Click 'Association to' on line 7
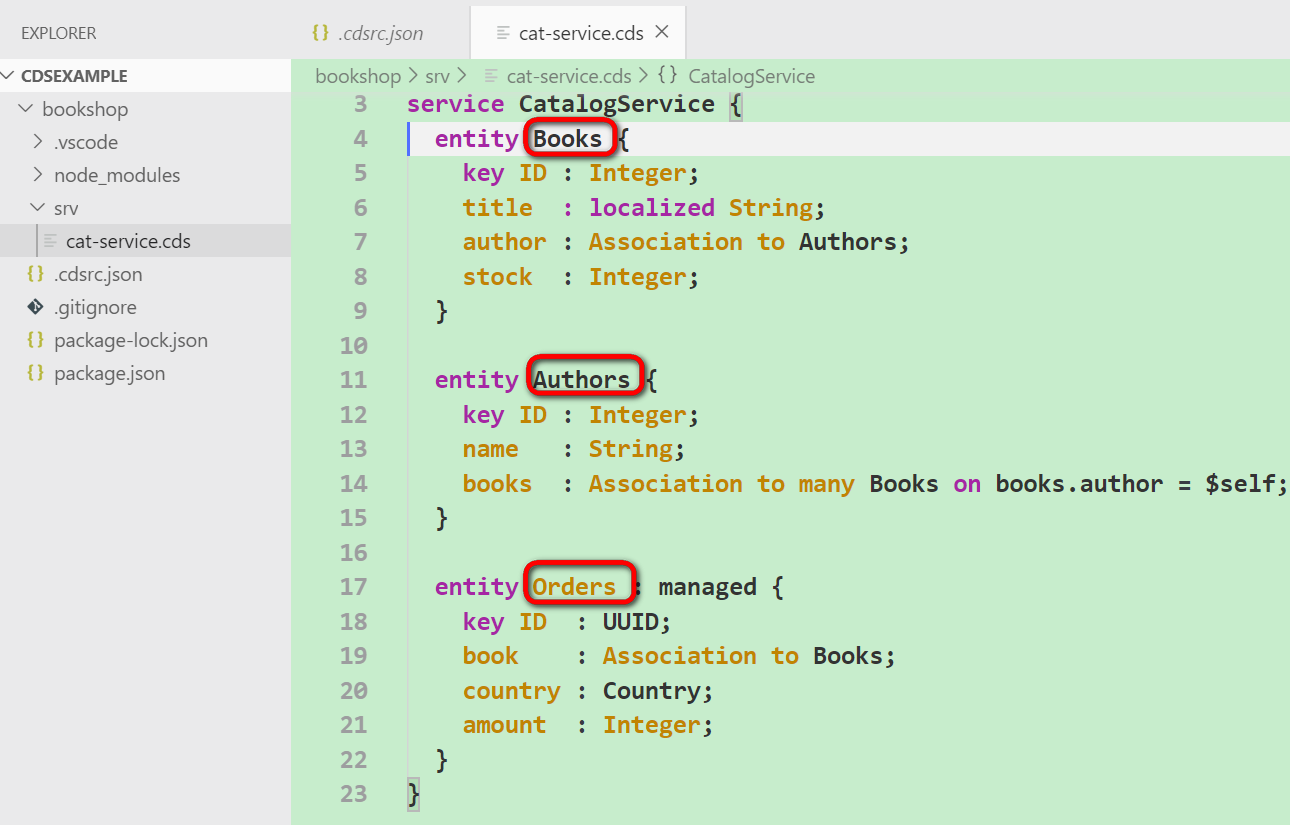This screenshot has height=825, width=1290. pyautogui.click(x=687, y=242)
